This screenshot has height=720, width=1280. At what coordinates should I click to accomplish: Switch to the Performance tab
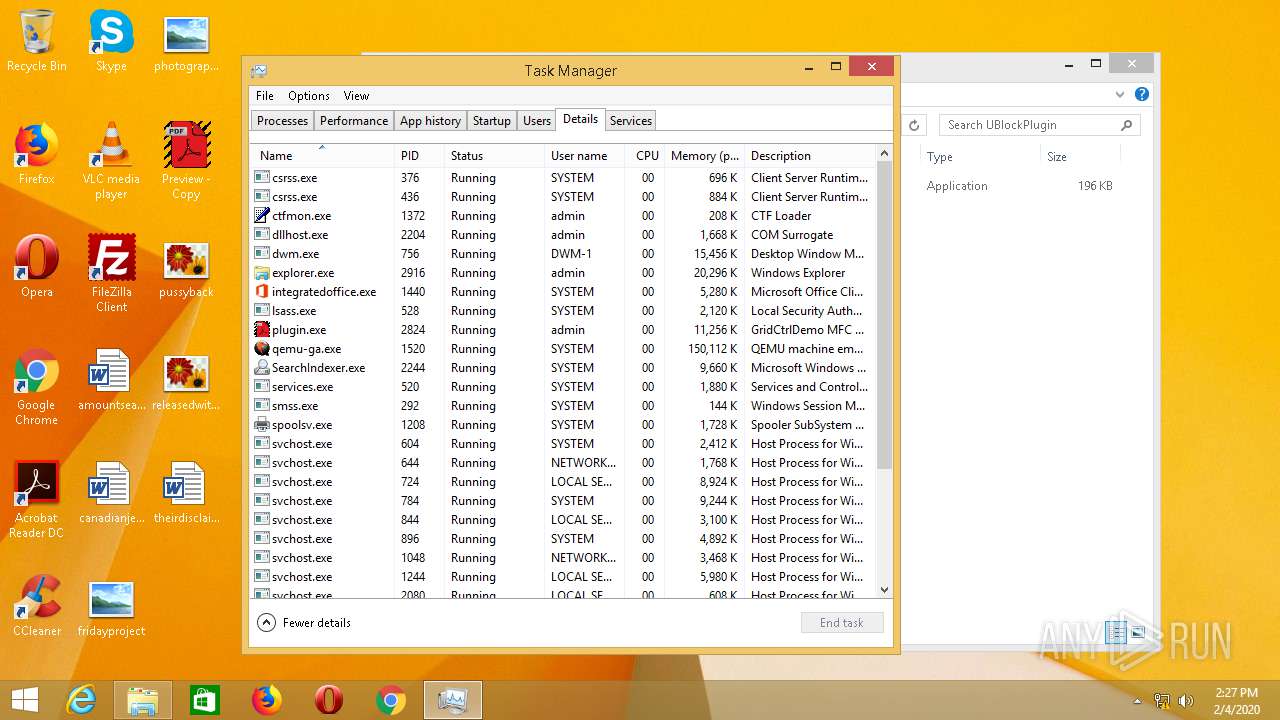click(x=354, y=121)
